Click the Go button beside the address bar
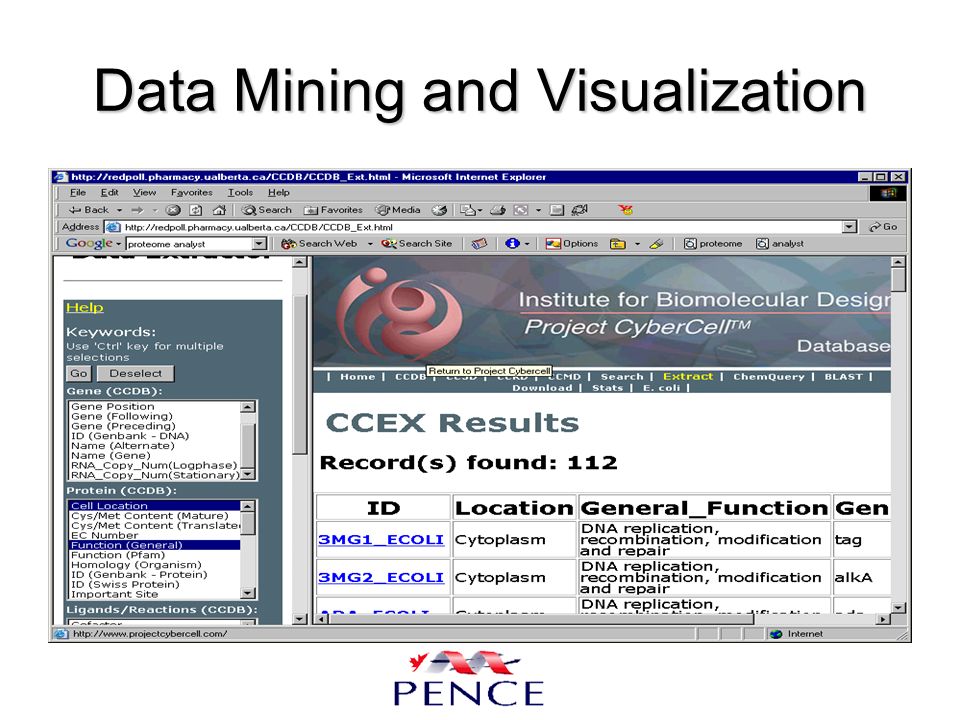960x720 pixels. tap(883, 227)
